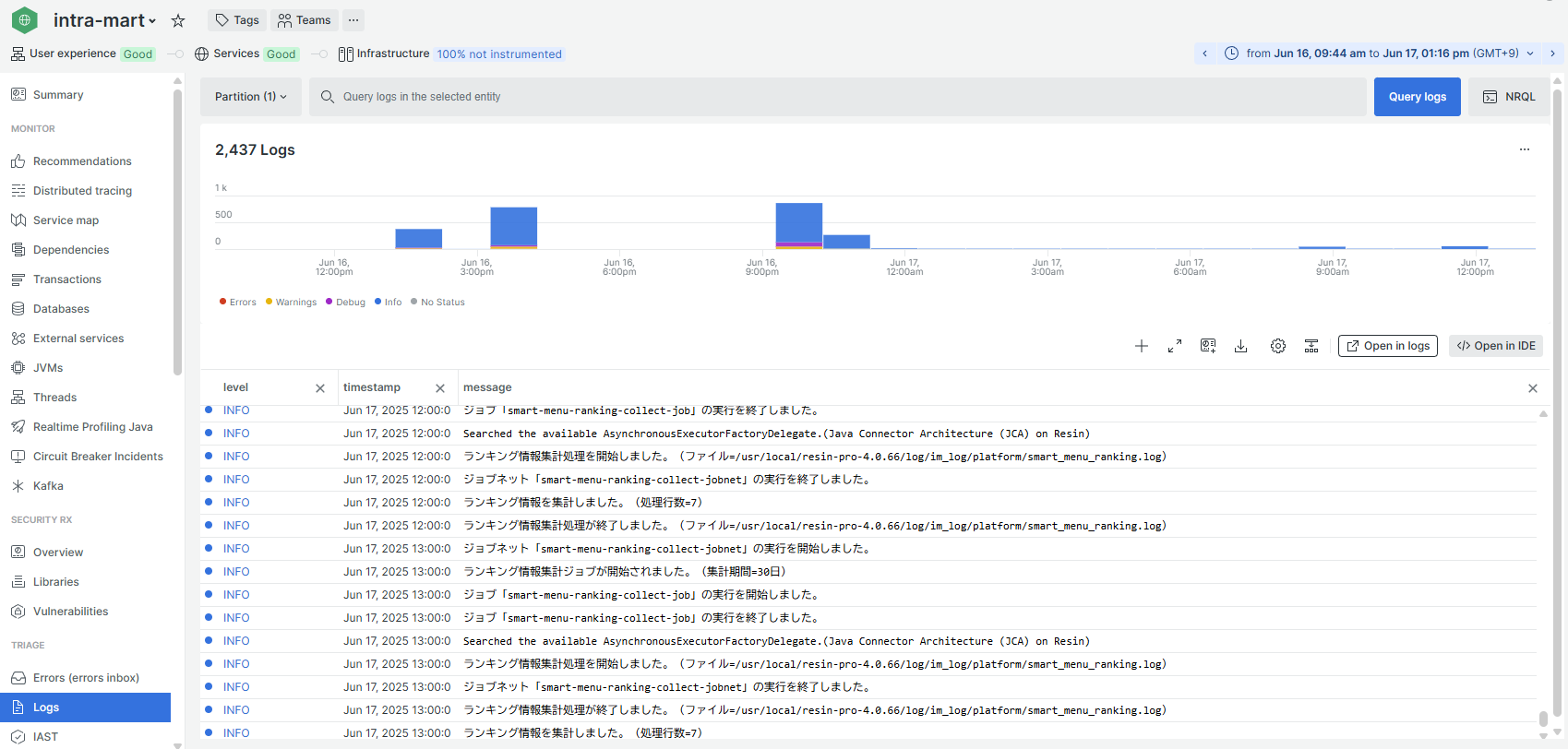
Task: Download logs with the export icon
Action: pos(1241,346)
